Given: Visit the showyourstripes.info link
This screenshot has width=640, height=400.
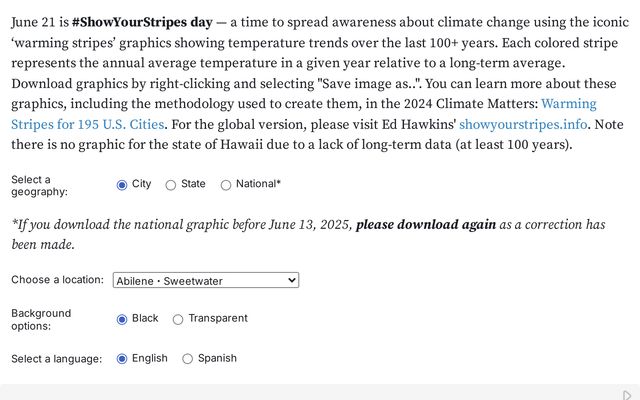Looking at the screenshot, I should point(523,124).
